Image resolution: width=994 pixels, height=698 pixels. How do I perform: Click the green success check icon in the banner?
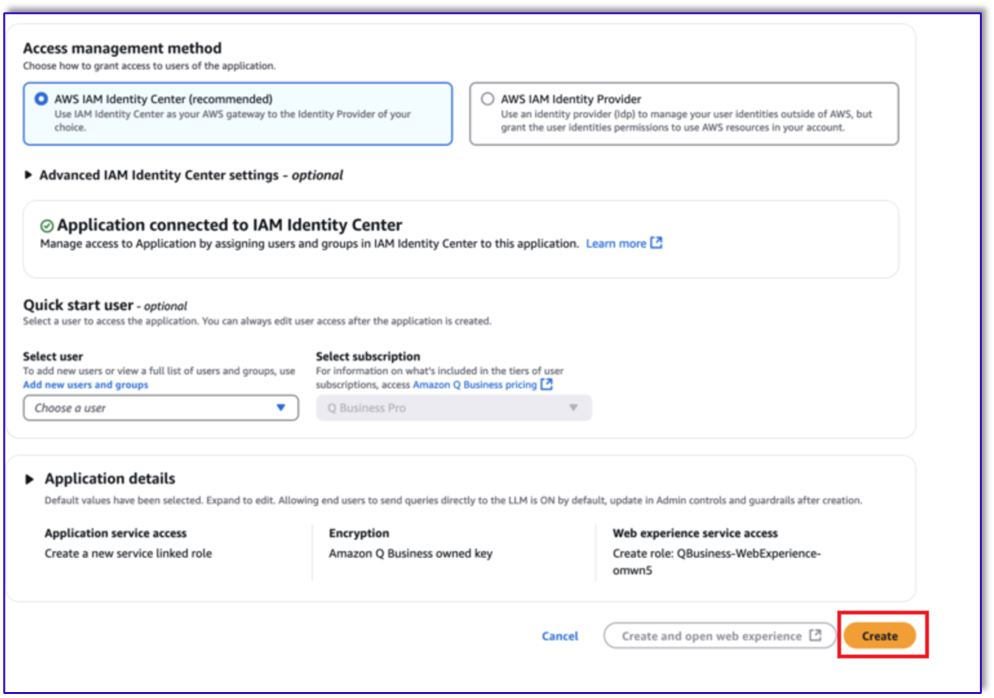coord(46,224)
